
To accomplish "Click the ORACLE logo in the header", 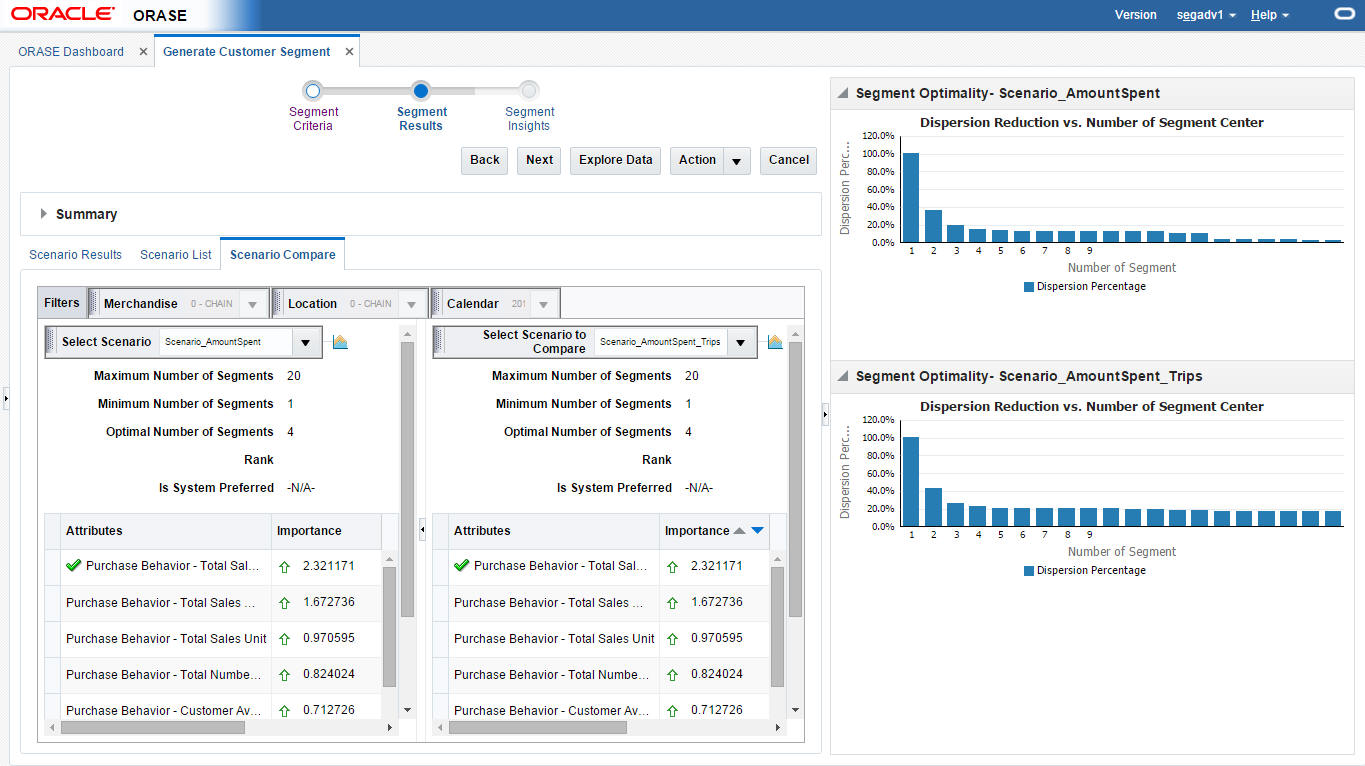I will [x=62, y=15].
